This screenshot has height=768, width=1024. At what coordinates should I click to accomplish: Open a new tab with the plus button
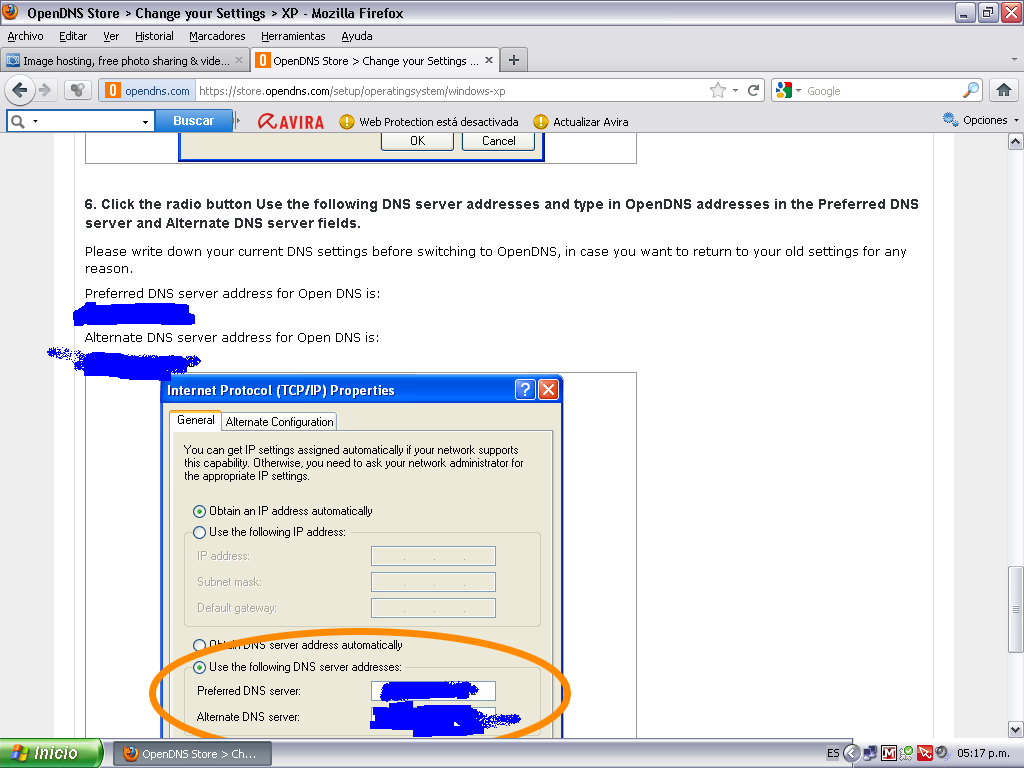pyautogui.click(x=514, y=60)
